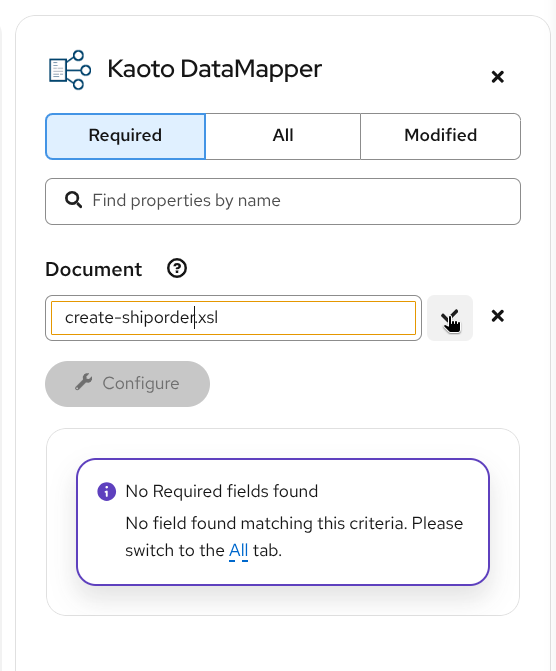Click the Kaoto DataMapper title text

[x=214, y=69]
